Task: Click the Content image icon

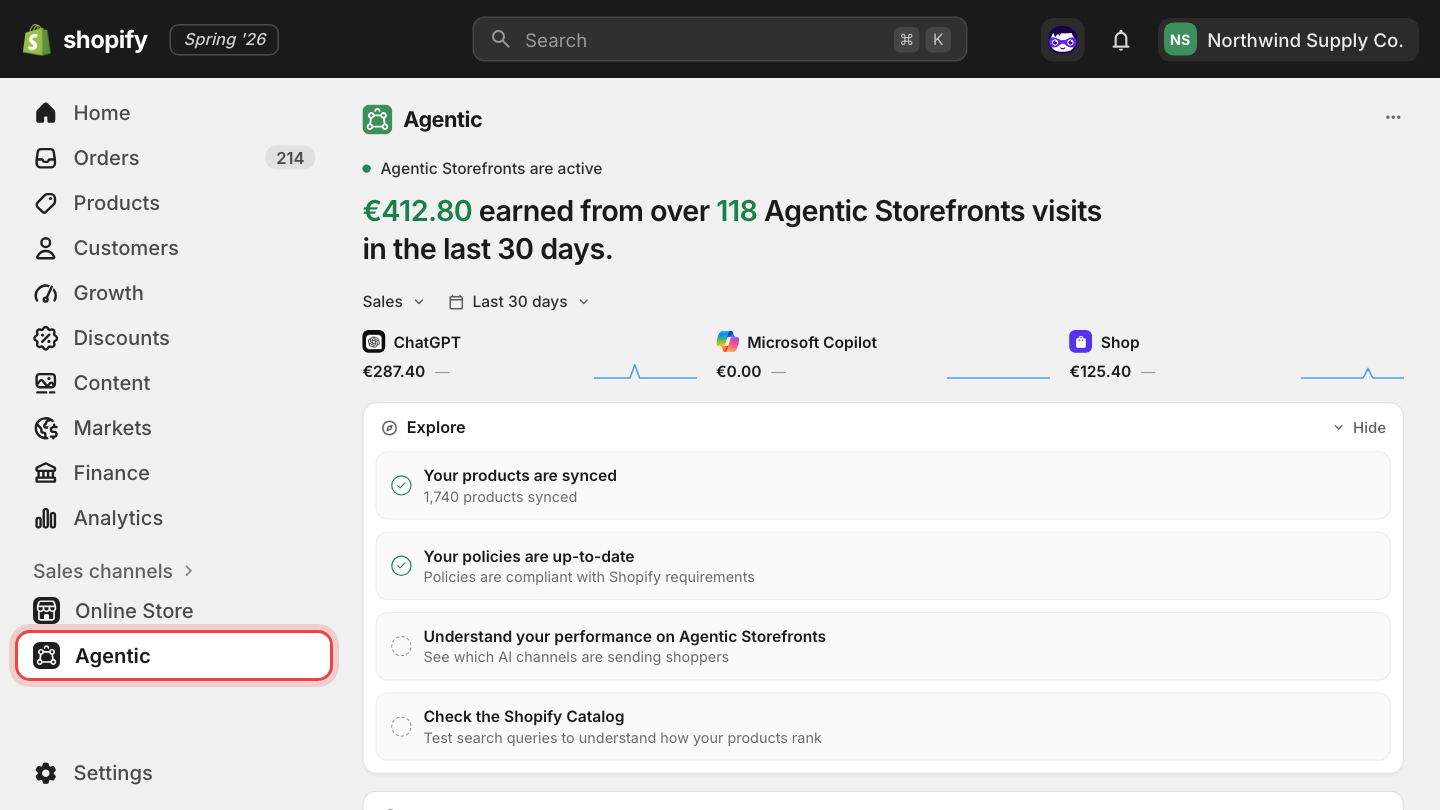Action: pyautogui.click(x=46, y=383)
